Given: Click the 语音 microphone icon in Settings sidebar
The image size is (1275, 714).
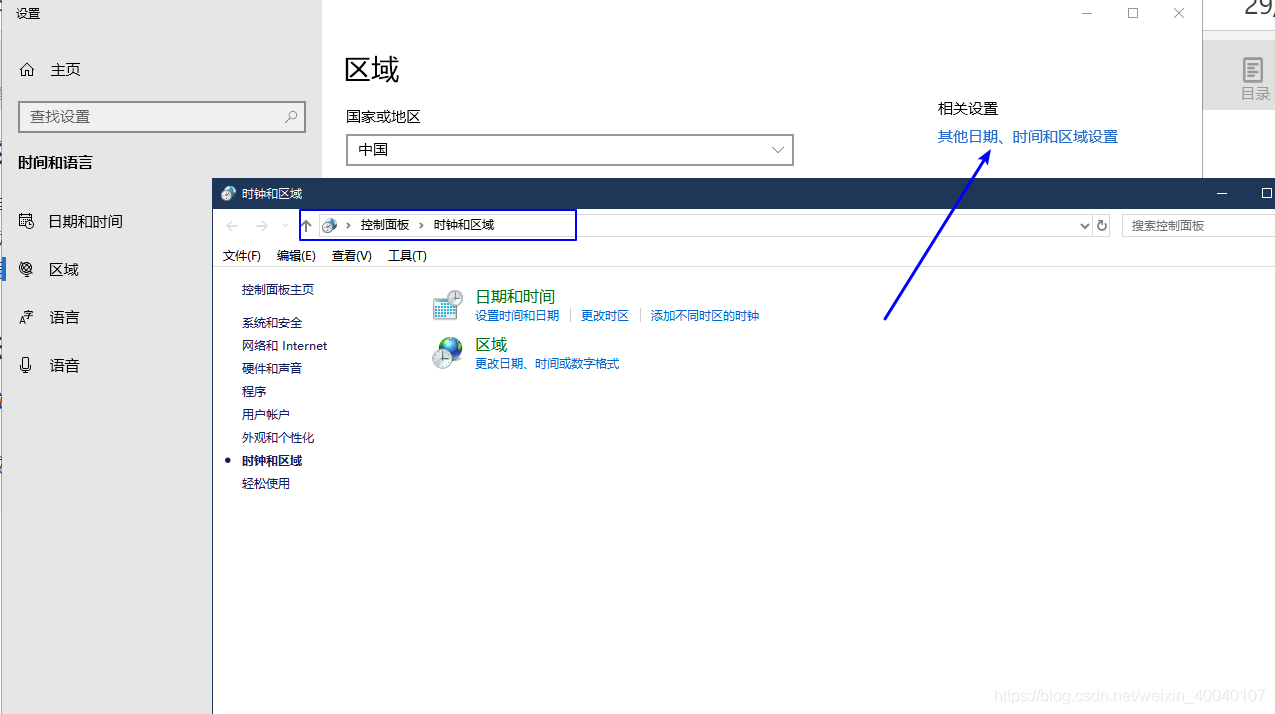Looking at the screenshot, I should 25,365.
